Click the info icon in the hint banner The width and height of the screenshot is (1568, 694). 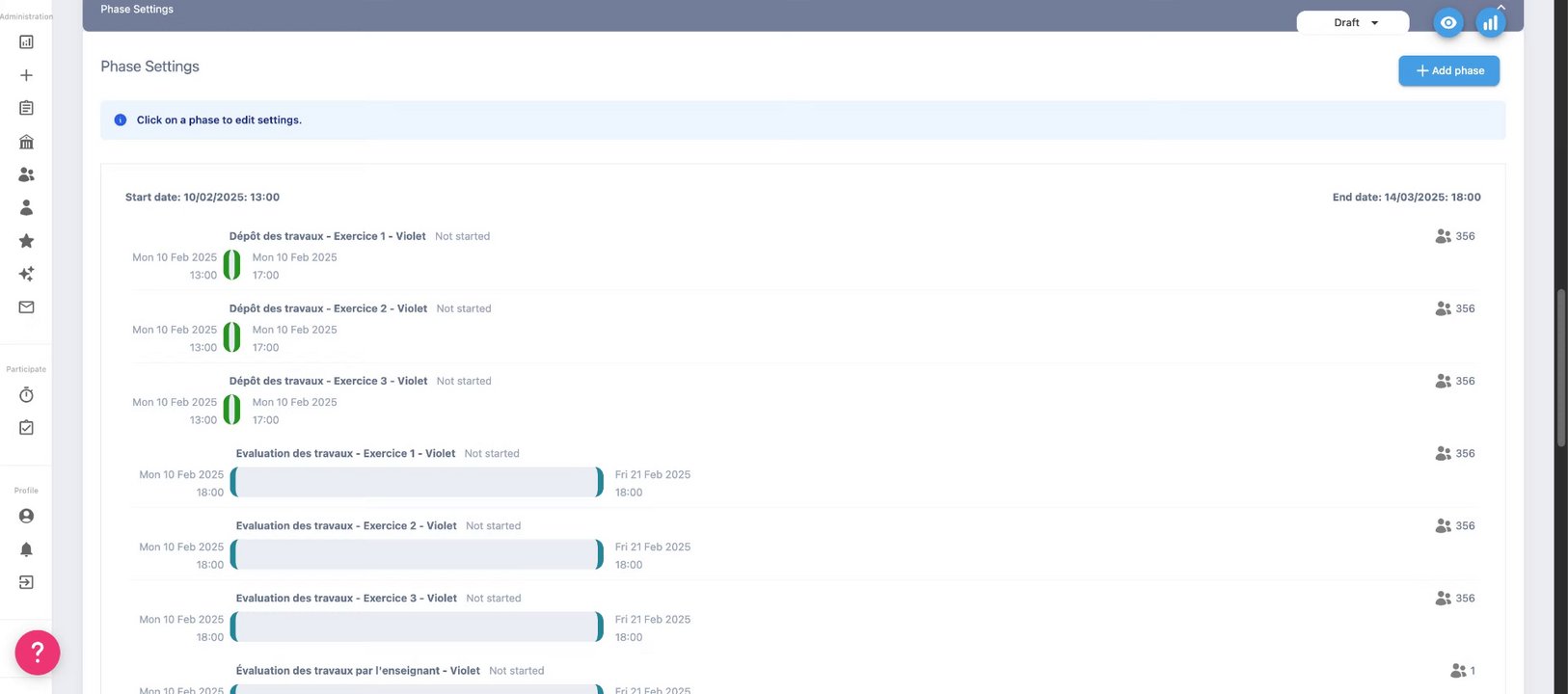120,120
